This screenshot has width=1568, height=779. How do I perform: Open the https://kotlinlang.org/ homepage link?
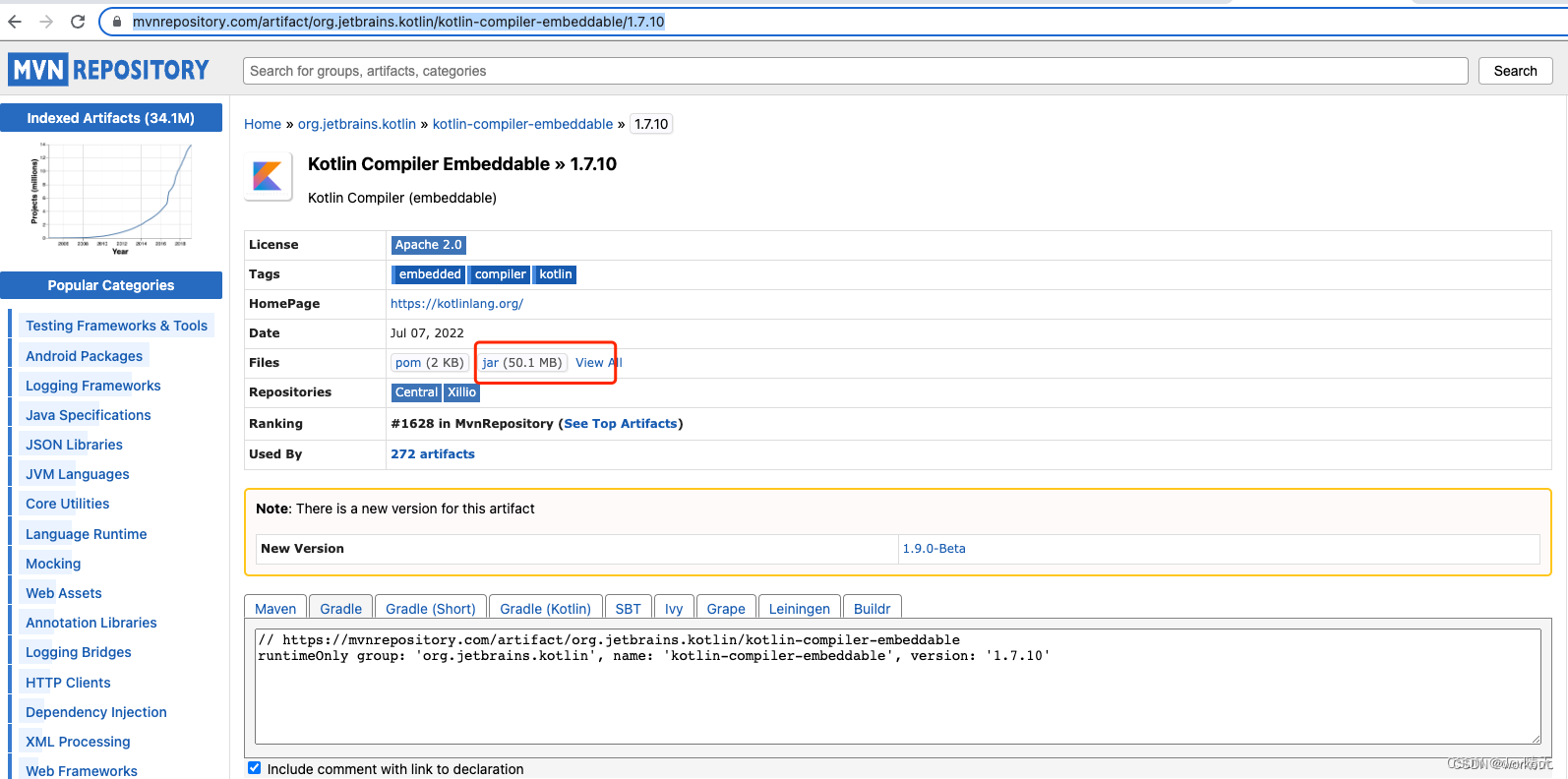pyautogui.click(x=456, y=304)
